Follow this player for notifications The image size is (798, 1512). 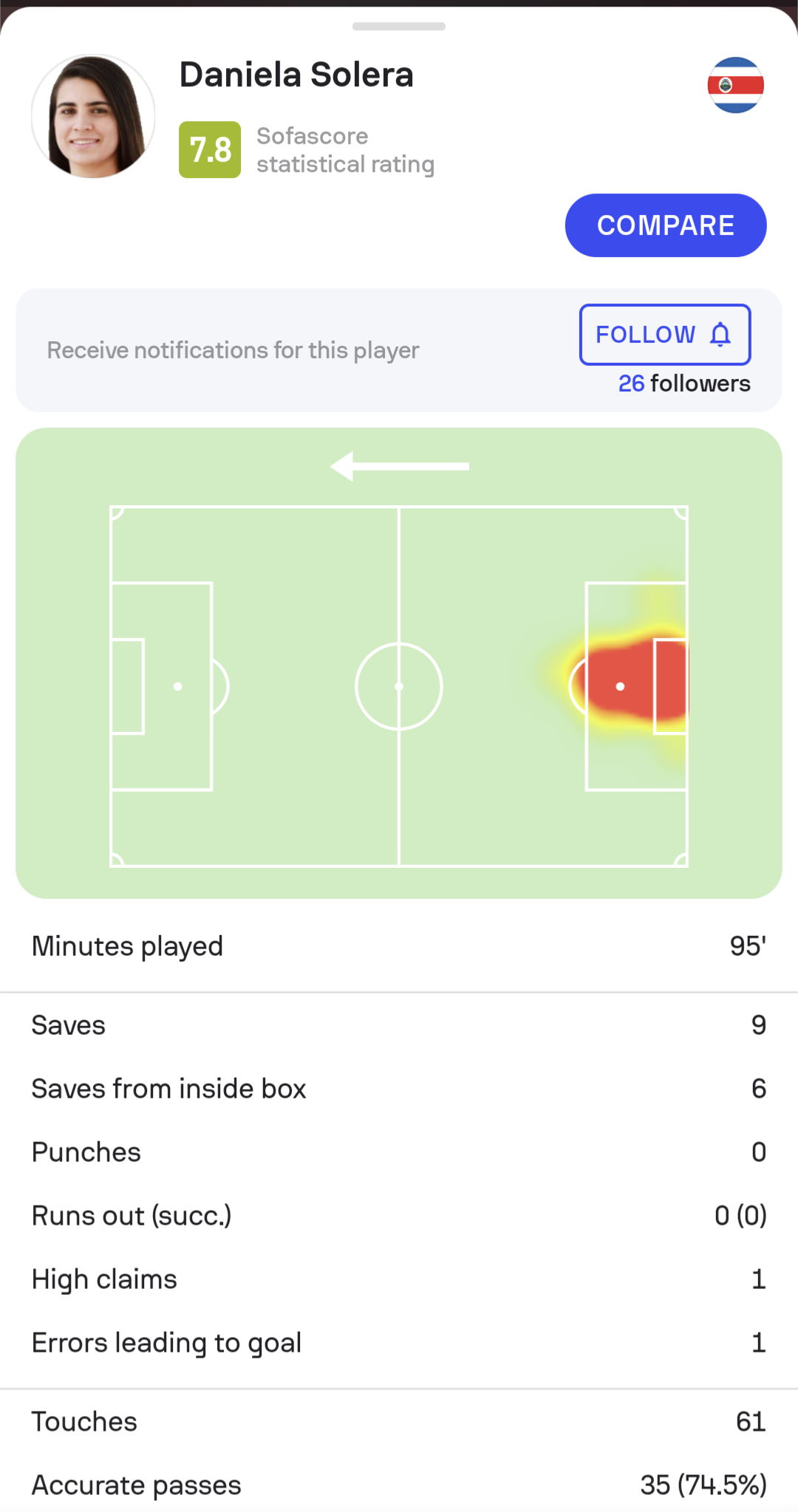[665, 335]
